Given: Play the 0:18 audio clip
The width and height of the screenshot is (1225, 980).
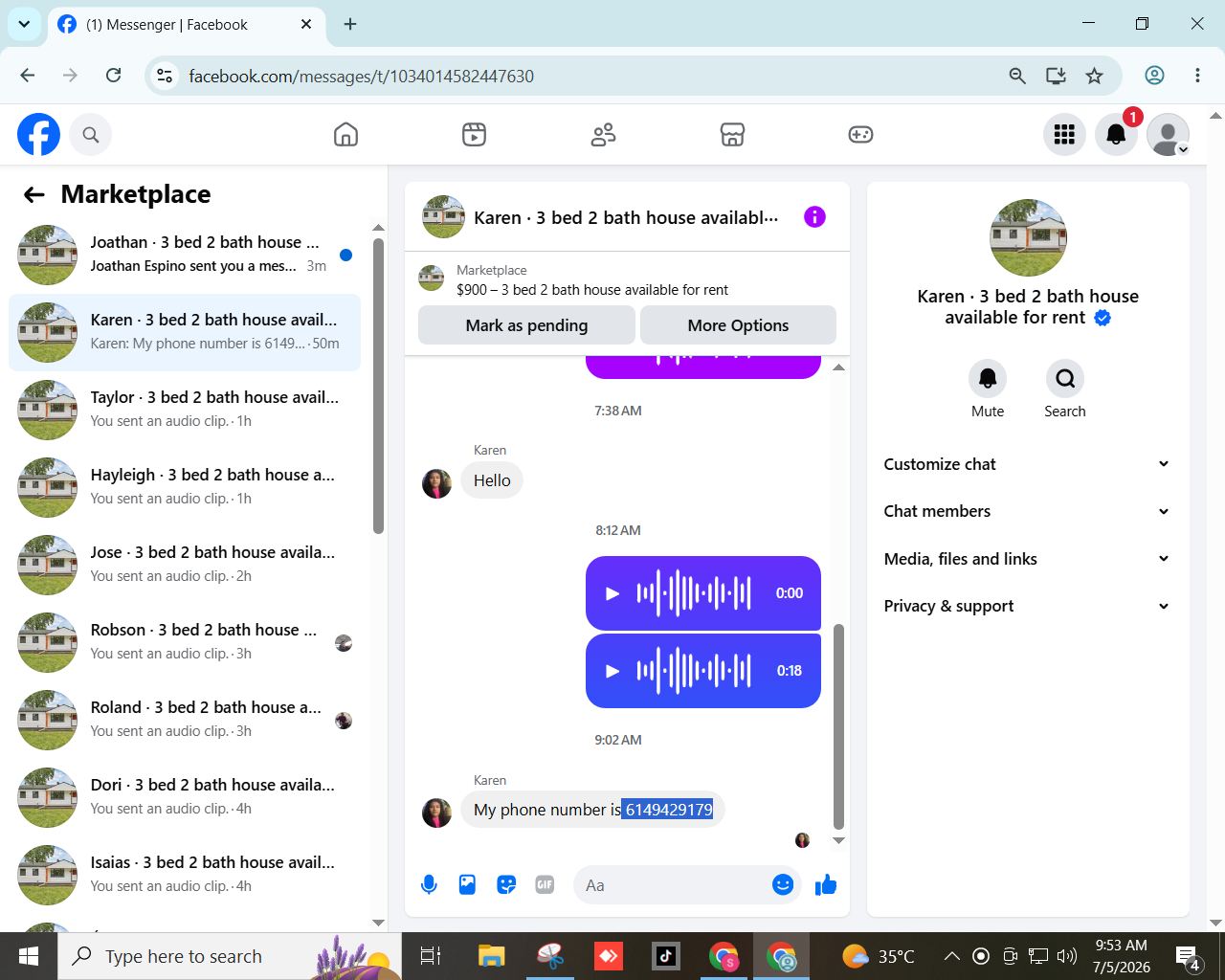Looking at the screenshot, I should (x=612, y=671).
